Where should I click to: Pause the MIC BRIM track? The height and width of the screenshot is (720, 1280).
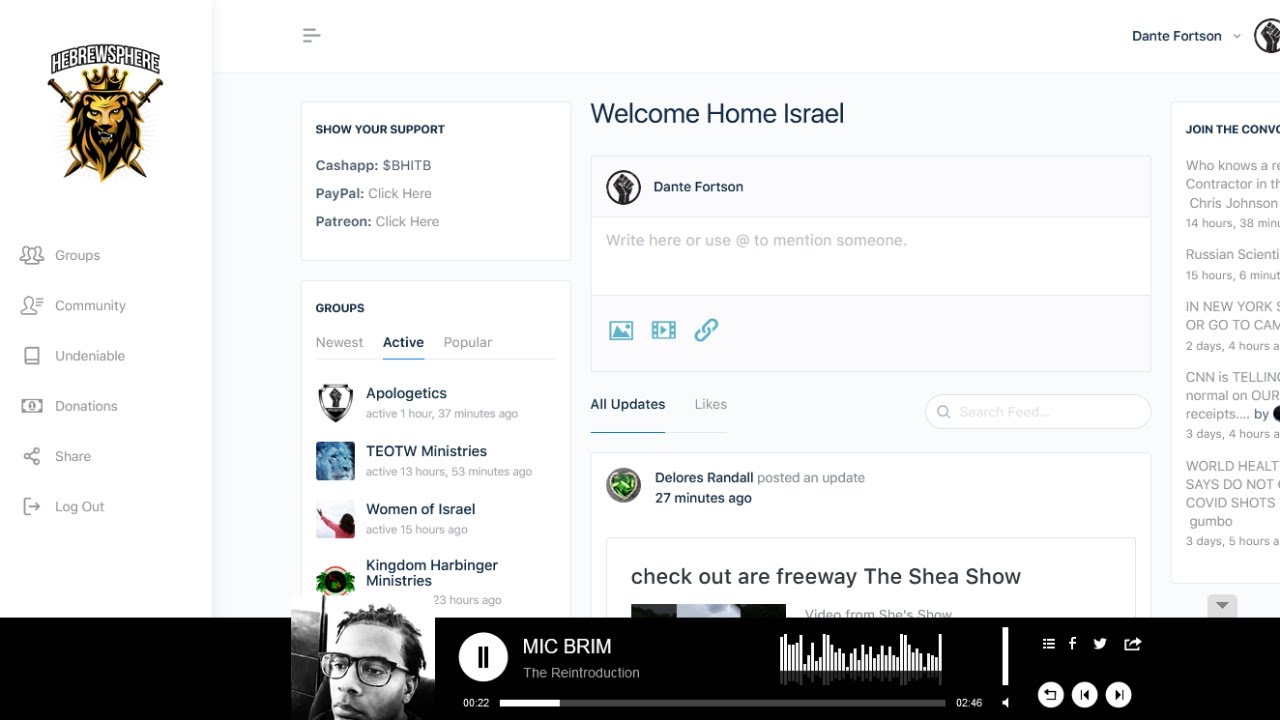point(483,657)
